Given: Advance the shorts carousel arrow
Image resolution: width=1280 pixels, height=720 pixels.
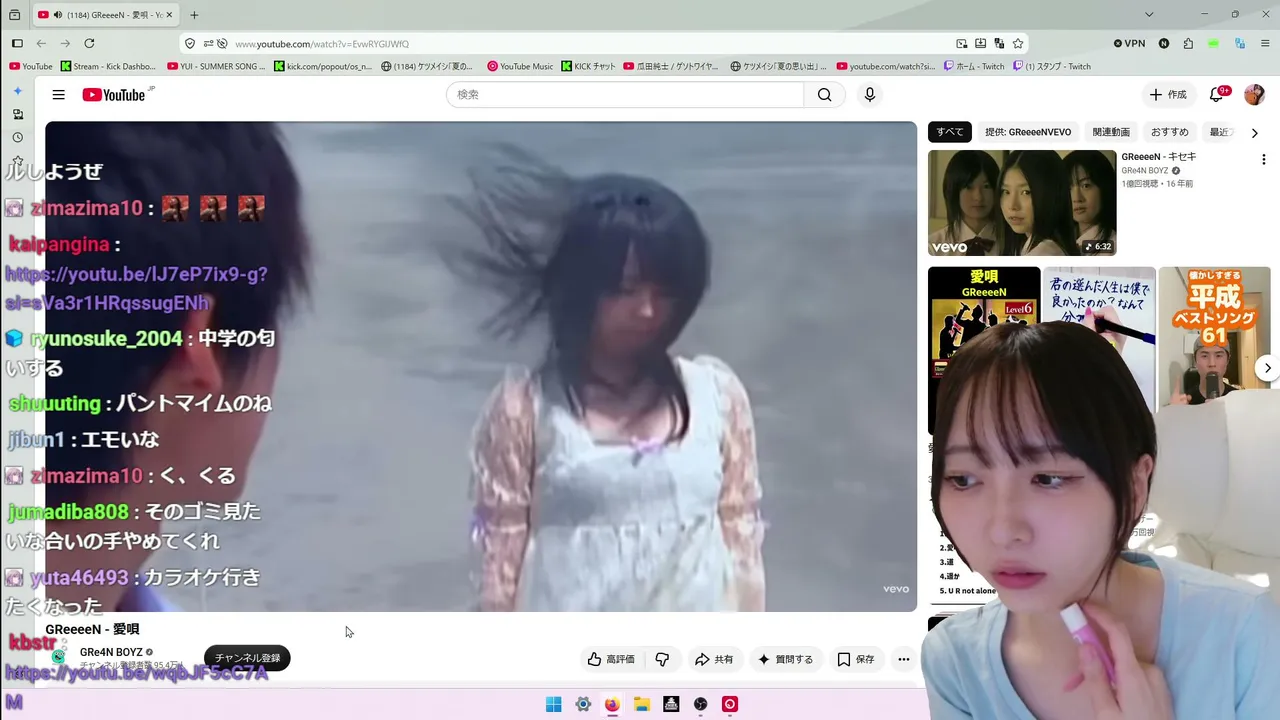Looking at the screenshot, I should [1267, 368].
